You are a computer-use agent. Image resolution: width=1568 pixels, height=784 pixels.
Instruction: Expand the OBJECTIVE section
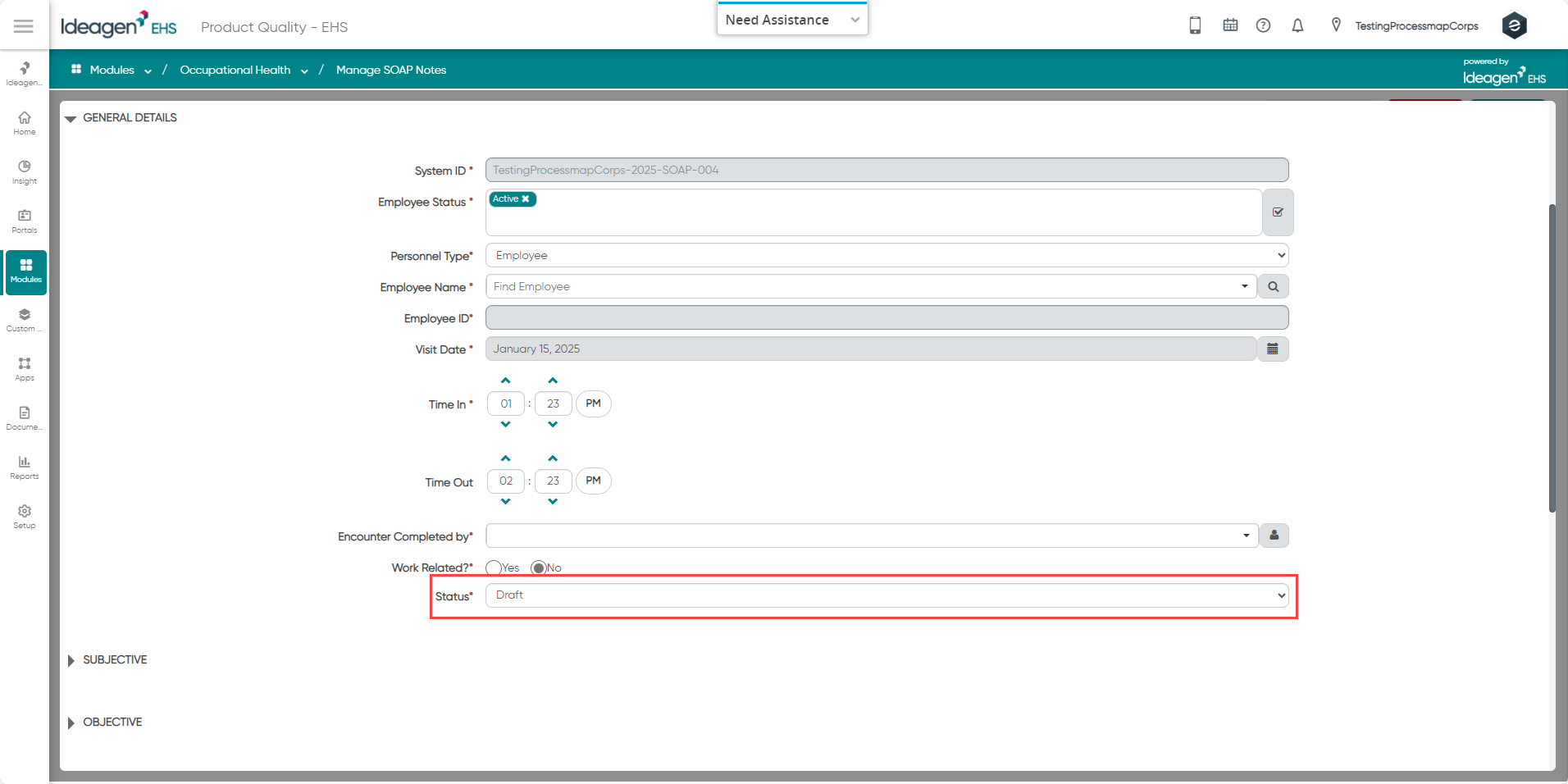click(x=71, y=722)
